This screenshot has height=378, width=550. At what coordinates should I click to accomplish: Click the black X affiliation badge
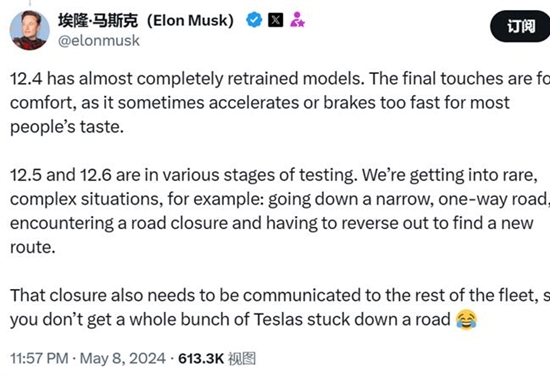click(x=276, y=20)
